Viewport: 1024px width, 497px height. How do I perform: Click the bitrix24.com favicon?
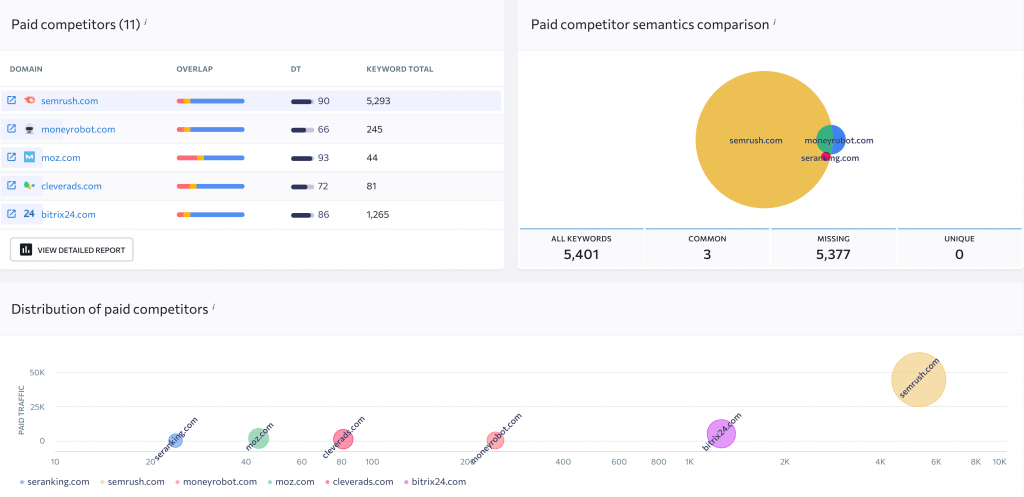(29, 214)
